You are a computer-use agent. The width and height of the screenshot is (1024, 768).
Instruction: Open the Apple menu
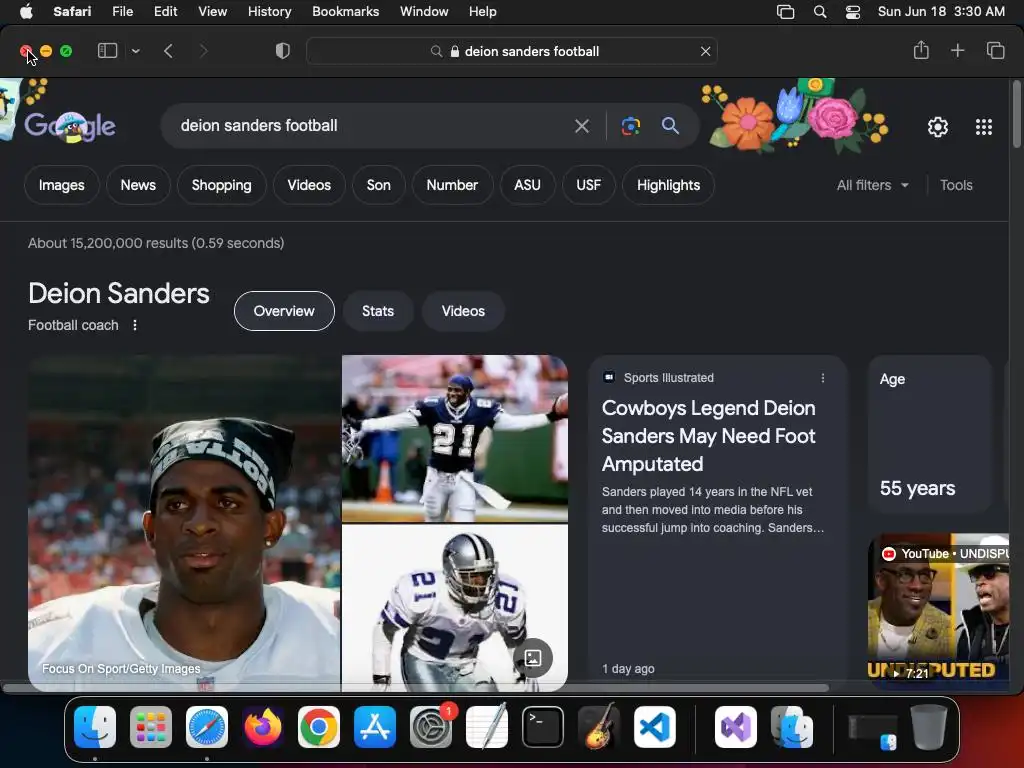click(x=26, y=12)
